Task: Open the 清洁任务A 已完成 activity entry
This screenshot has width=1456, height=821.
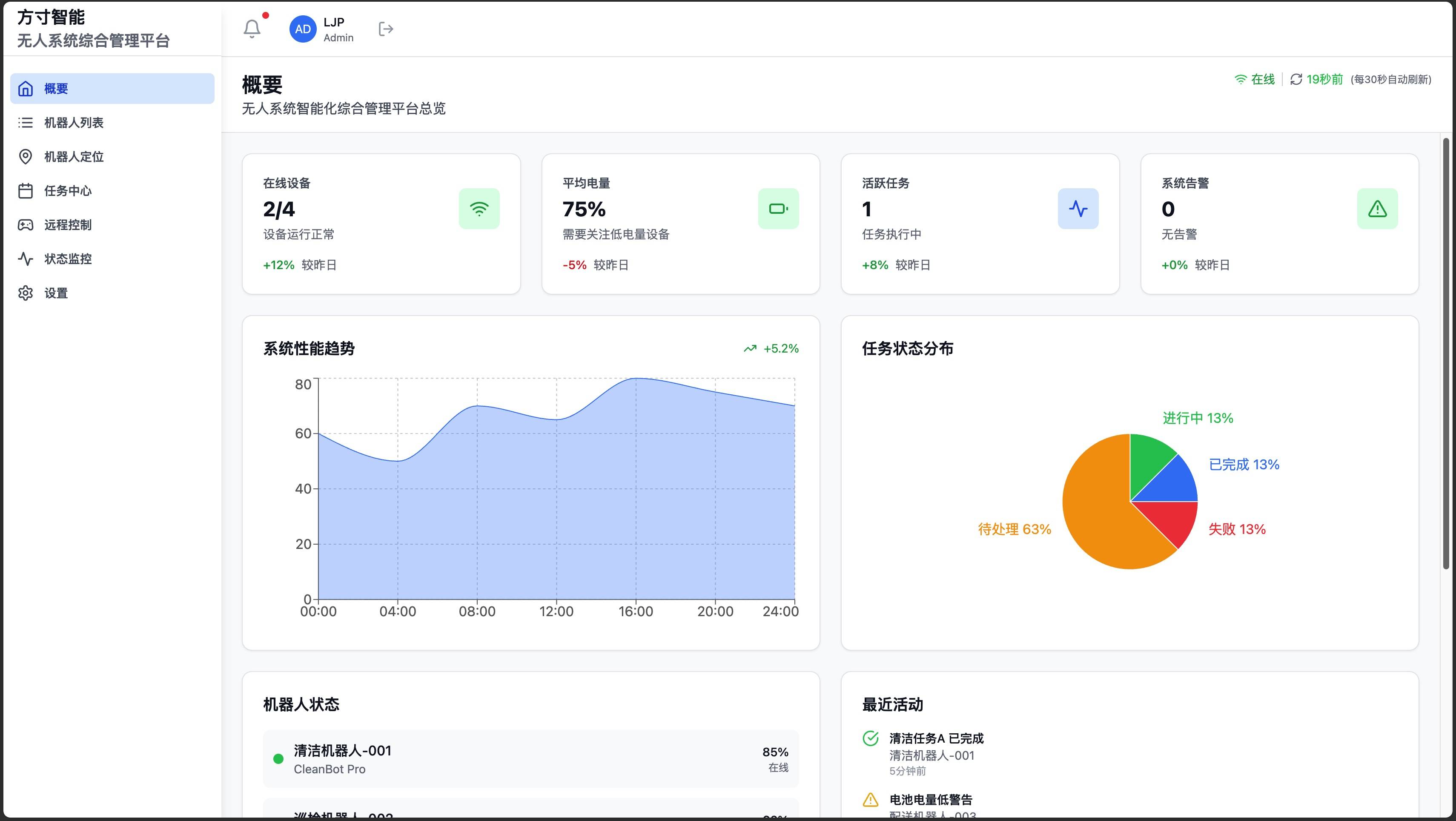Action: (x=936, y=738)
